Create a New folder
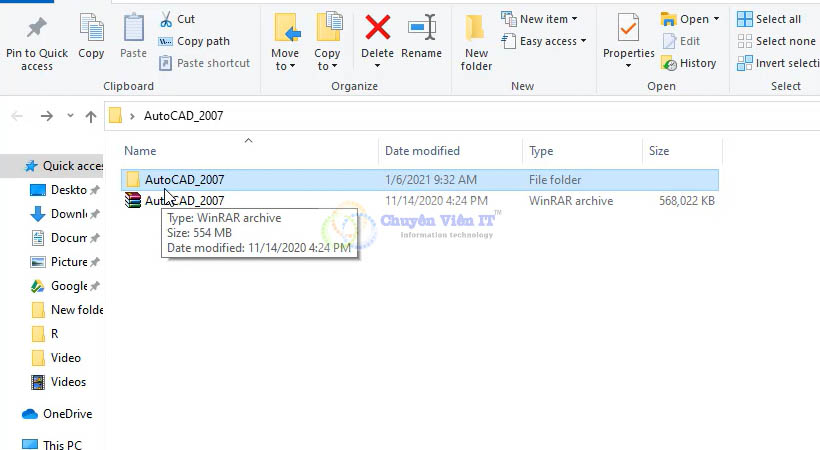The image size is (820, 450). pyautogui.click(x=476, y=43)
